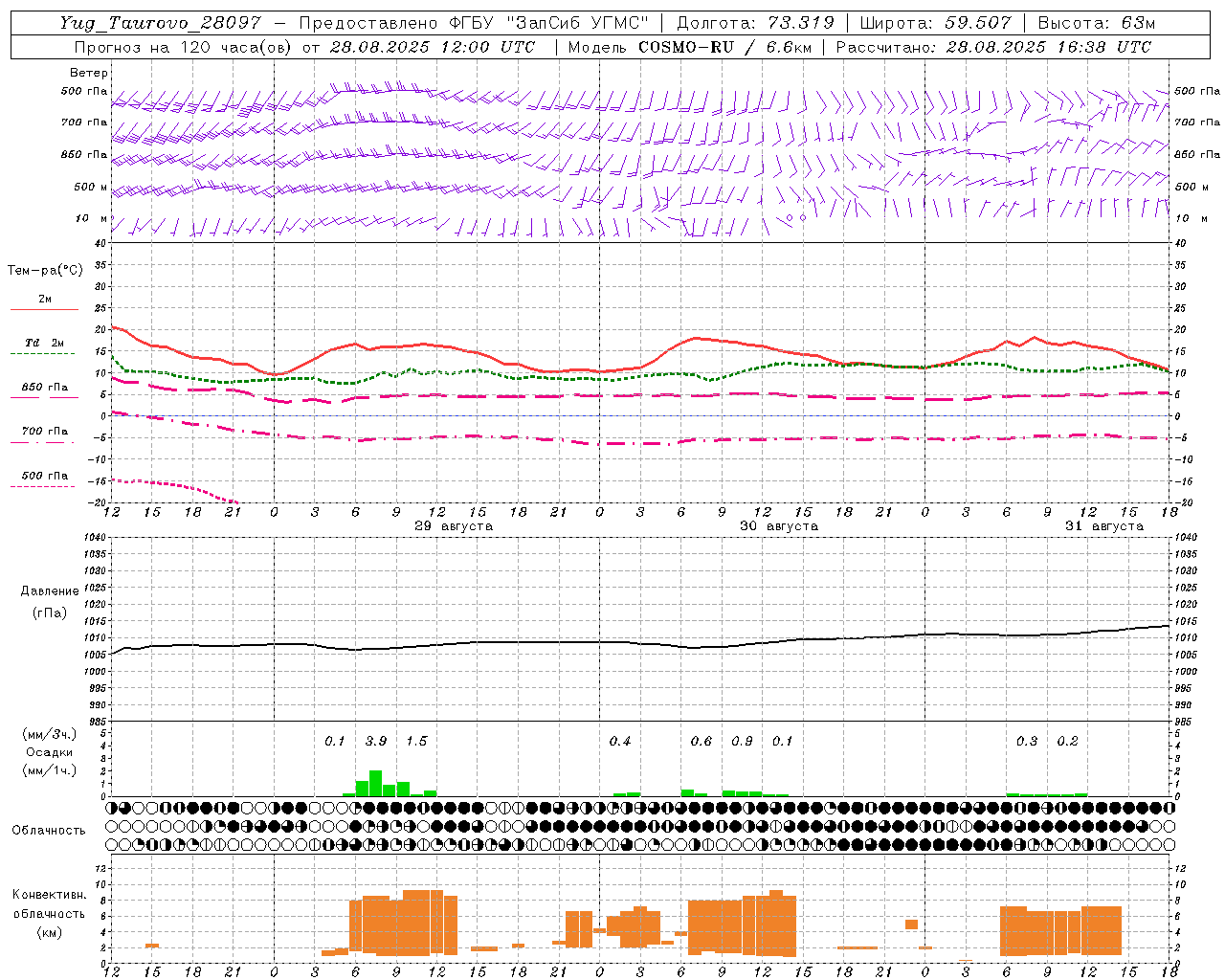The width and height of the screenshot is (1225, 980).
Task: Click the Облачность cloud cover label
Action: (49, 830)
